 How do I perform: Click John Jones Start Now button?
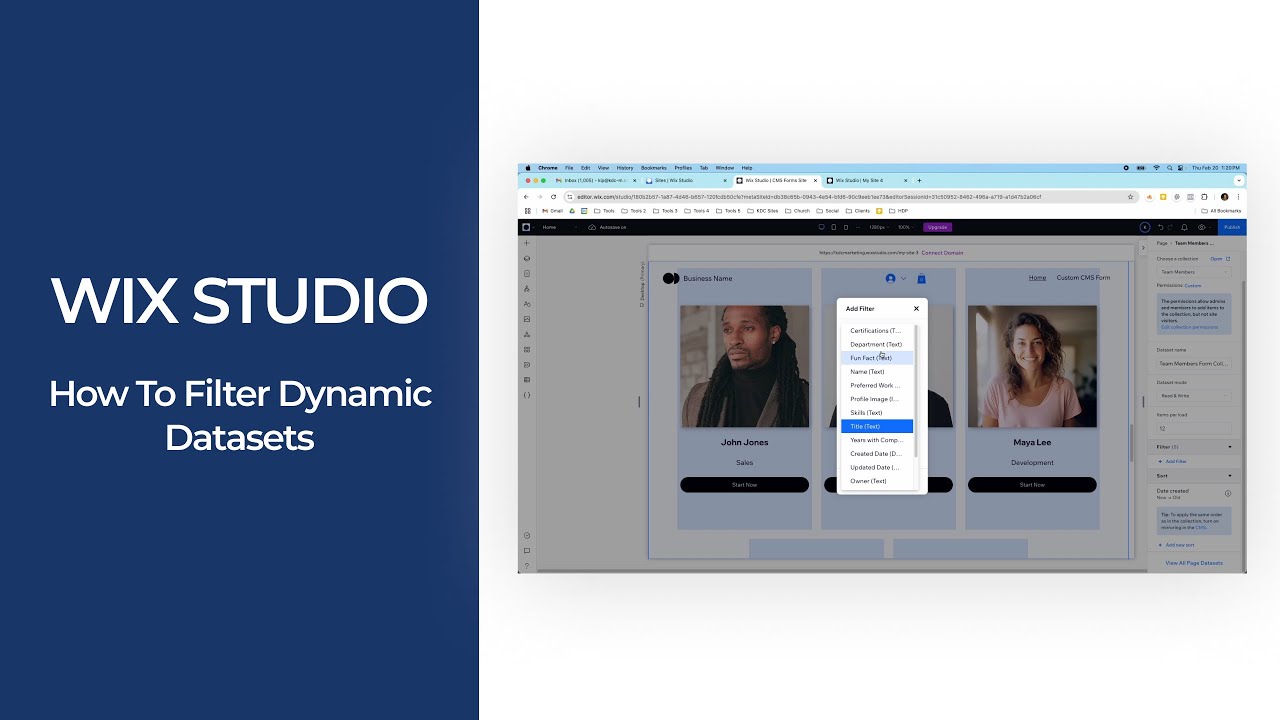[x=744, y=485]
